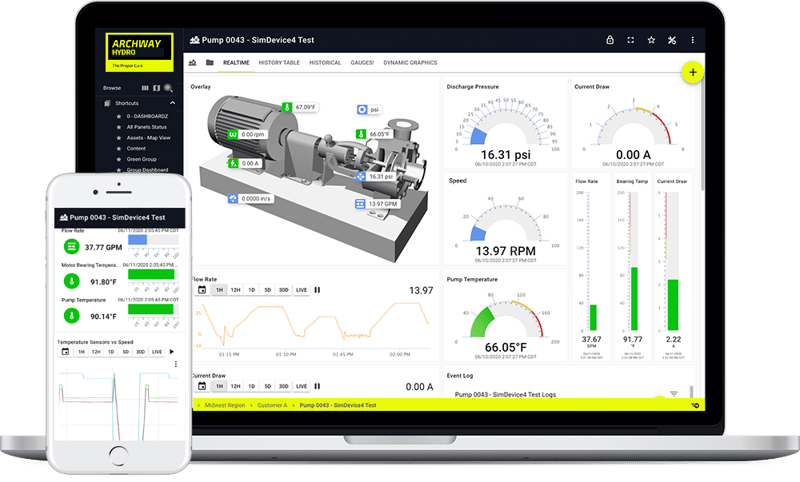
Task: Click the lock icon in the header
Action: click(x=609, y=40)
